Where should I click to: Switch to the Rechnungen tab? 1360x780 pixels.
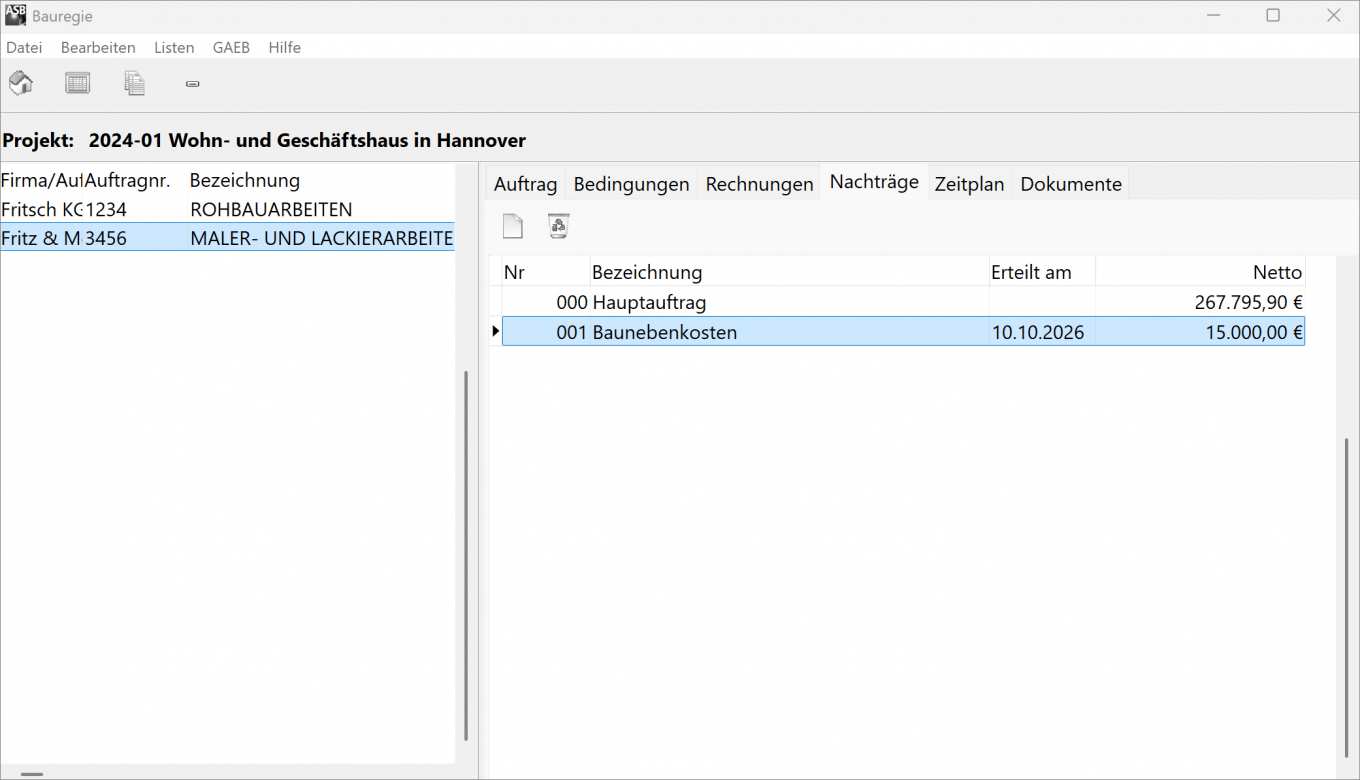click(x=759, y=184)
